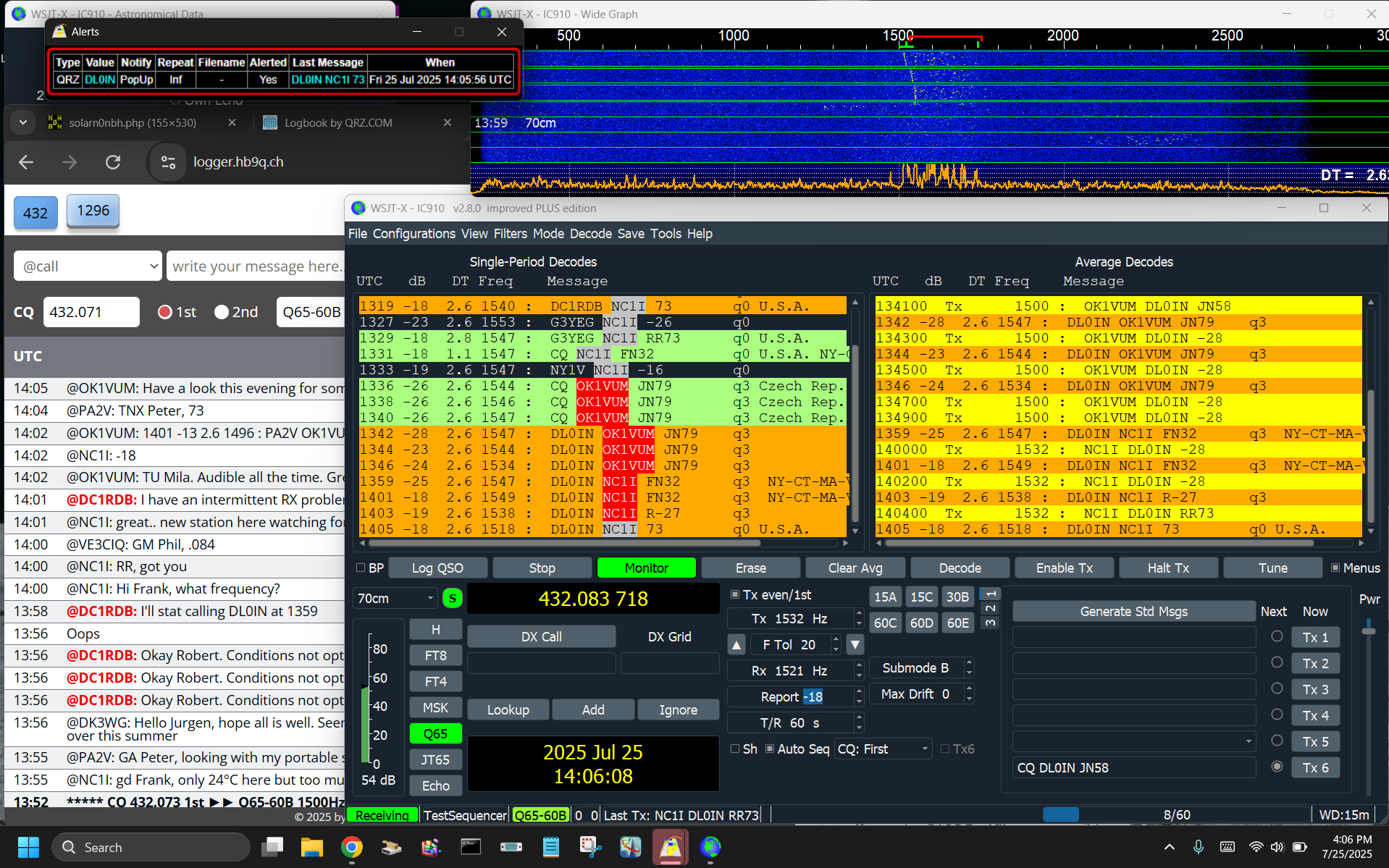The height and width of the screenshot is (868, 1389).
Task: Open the terminal icon in the taskbar
Action: [x=471, y=847]
